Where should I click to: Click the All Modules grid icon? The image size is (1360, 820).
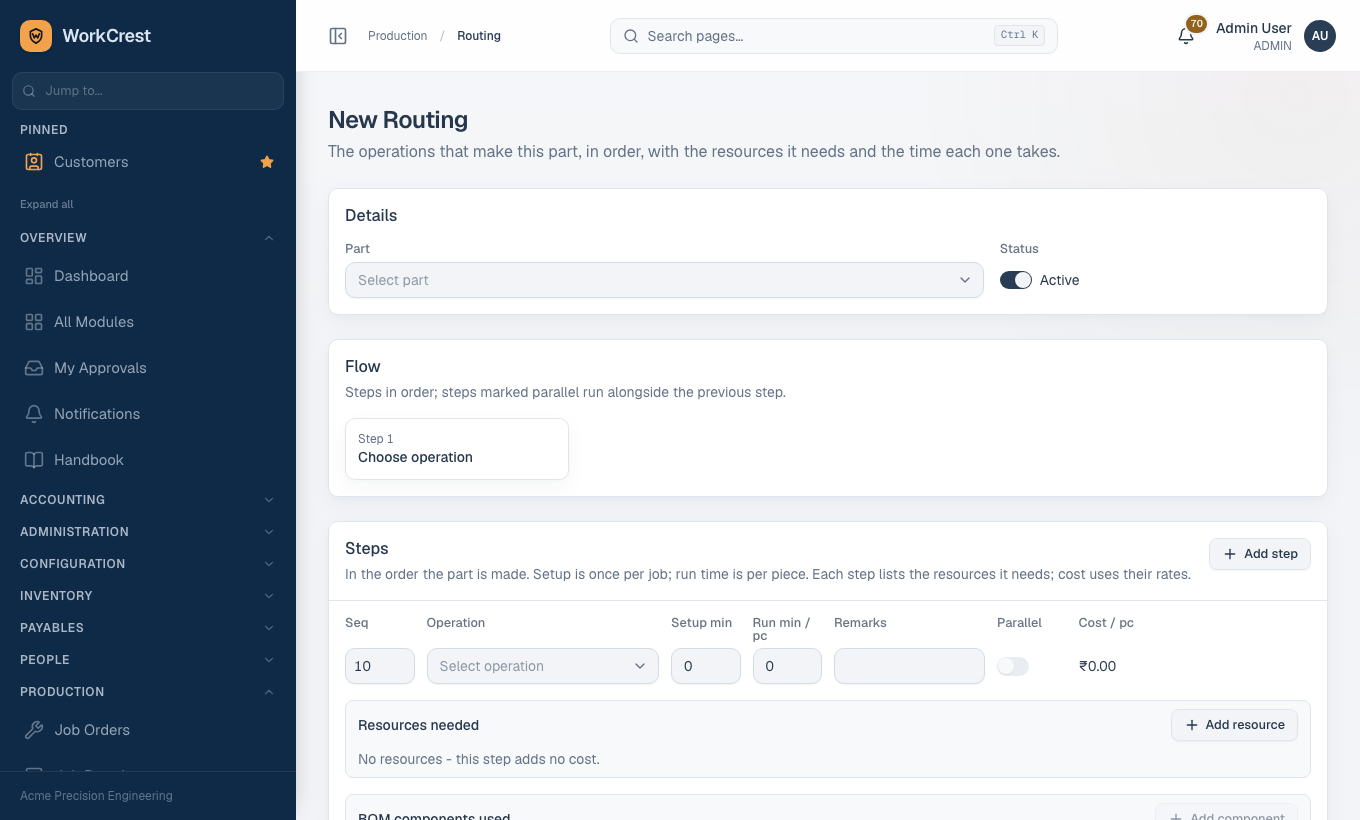coord(34,322)
